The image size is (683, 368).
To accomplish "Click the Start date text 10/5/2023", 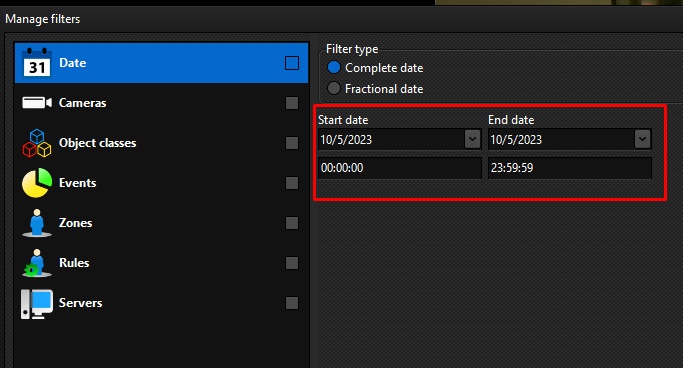I will [x=346, y=140].
